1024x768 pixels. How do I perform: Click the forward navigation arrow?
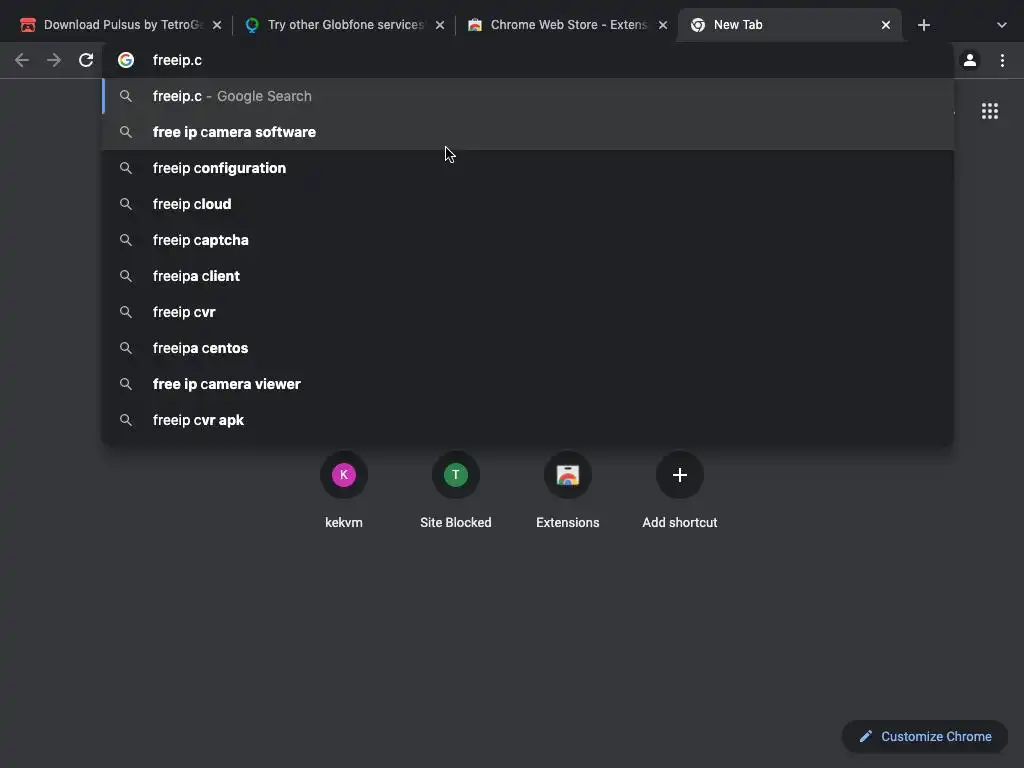coord(54,60)
